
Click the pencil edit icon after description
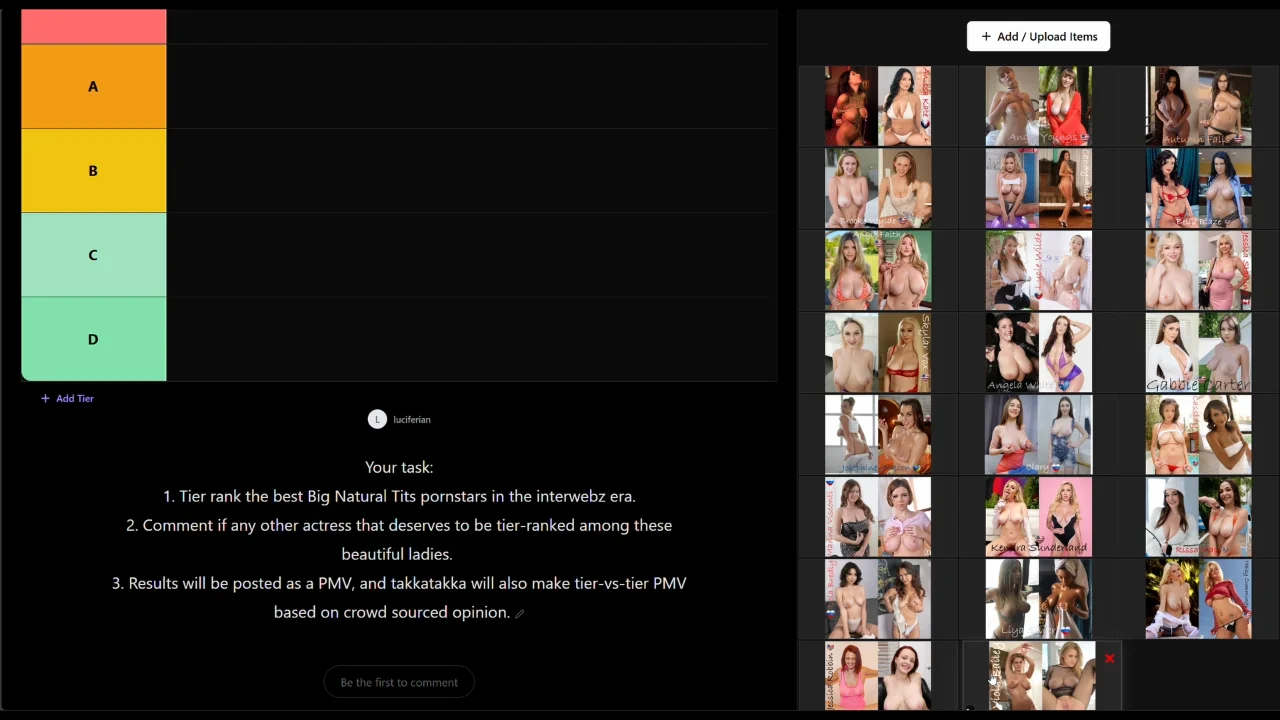point(520,614)
